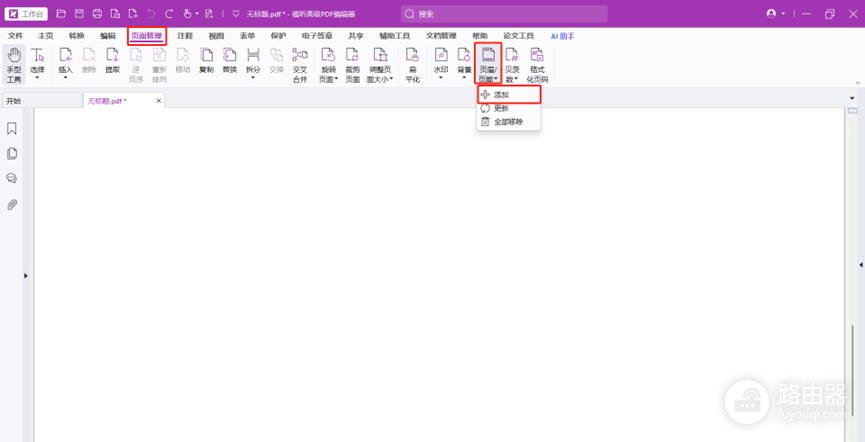Click the 贝茨数 Bates numbering icon
This screenshot has width=865, height=442.
click(x=512, y=55)
